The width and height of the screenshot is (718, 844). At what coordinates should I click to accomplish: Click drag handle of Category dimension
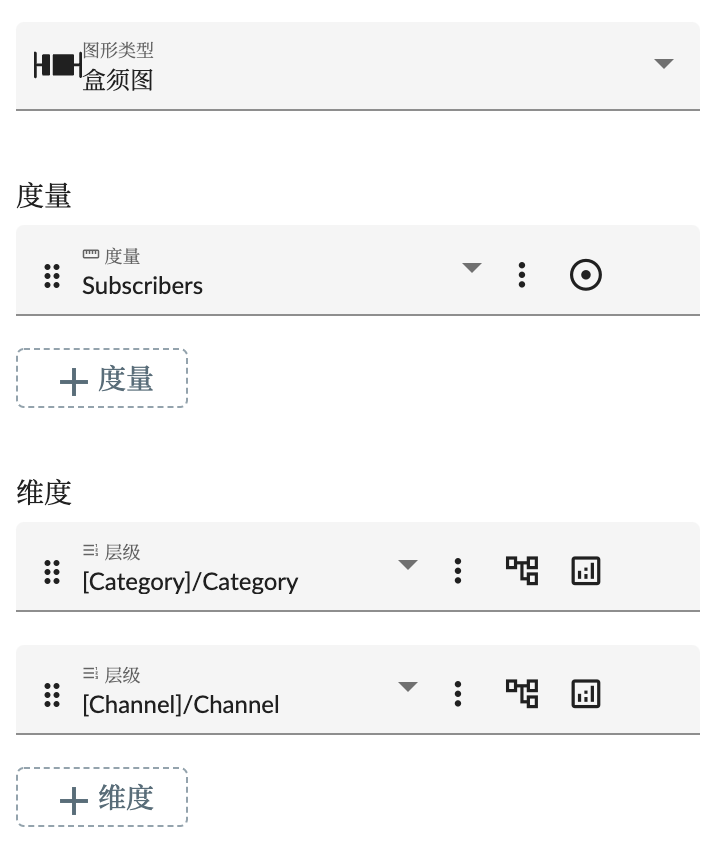coord(52,572)
